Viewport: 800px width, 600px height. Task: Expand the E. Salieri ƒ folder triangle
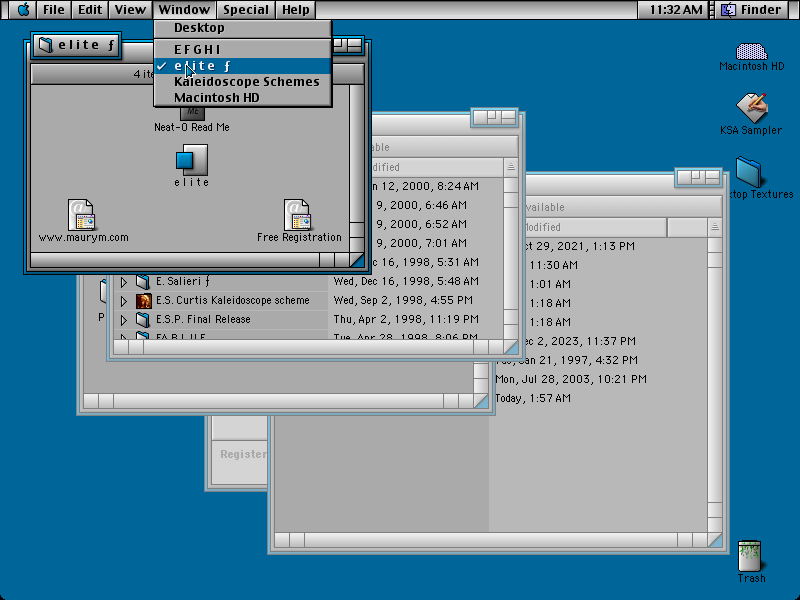pyautogui.click(x=123, y=282)
